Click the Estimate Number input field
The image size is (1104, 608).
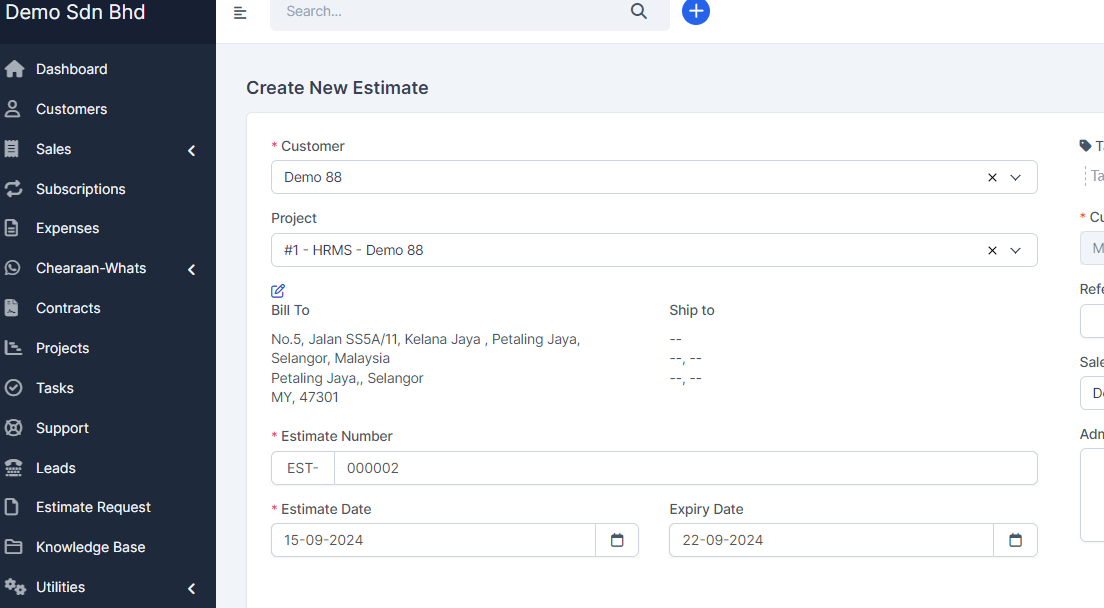click(x=685, y=468)
